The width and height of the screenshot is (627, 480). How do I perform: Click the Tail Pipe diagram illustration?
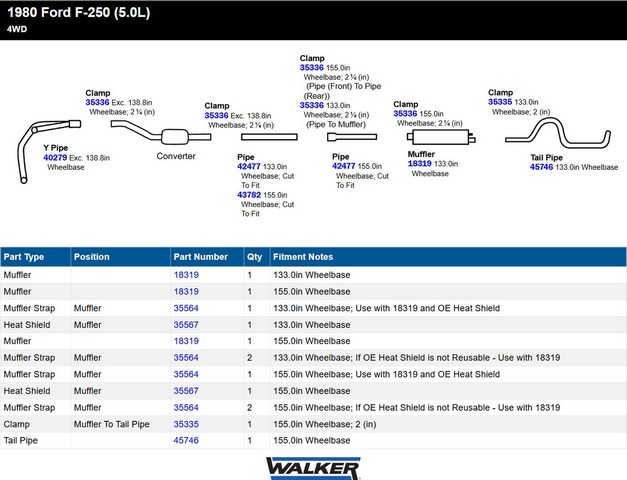pos(558,133)
